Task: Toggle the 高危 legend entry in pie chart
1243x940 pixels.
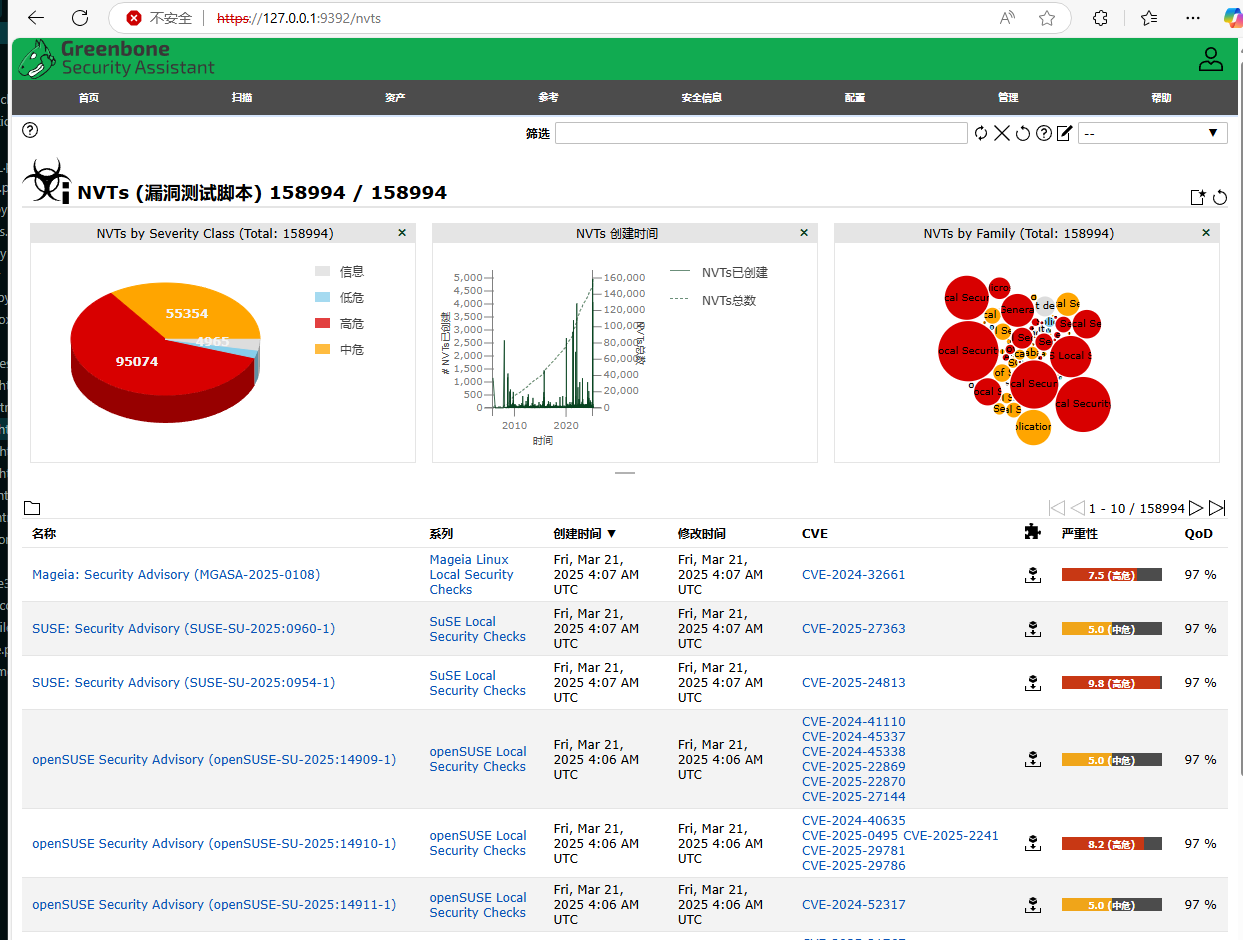Action: [x=339, y=323]
